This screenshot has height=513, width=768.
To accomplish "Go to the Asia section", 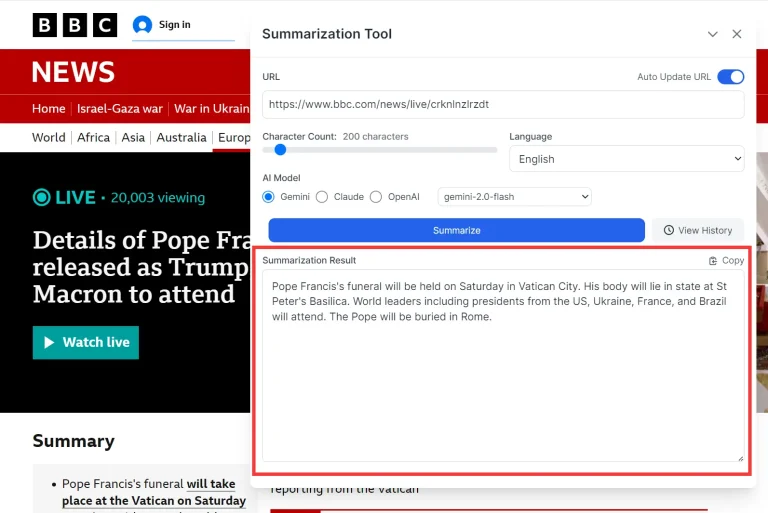I will (x=133, y=137).
